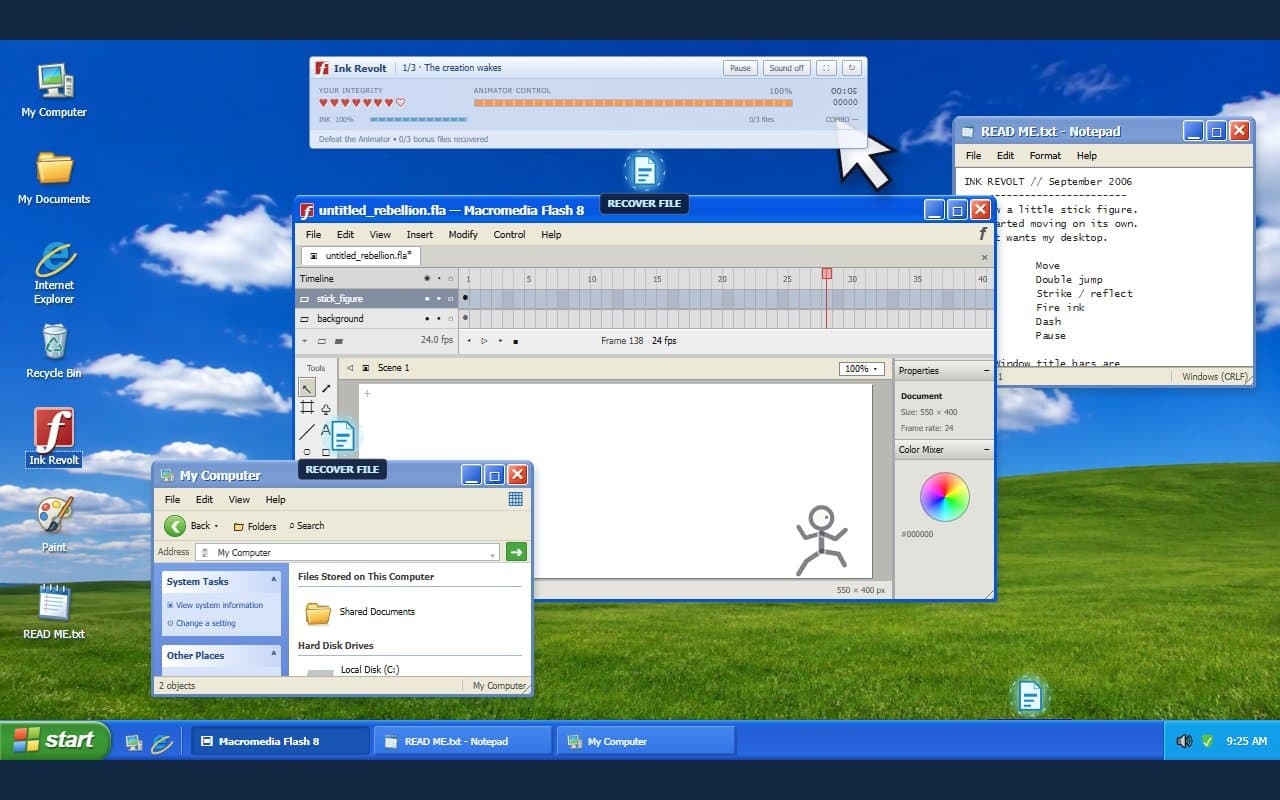Click the red playhead marker on timeline

point(827,273)
